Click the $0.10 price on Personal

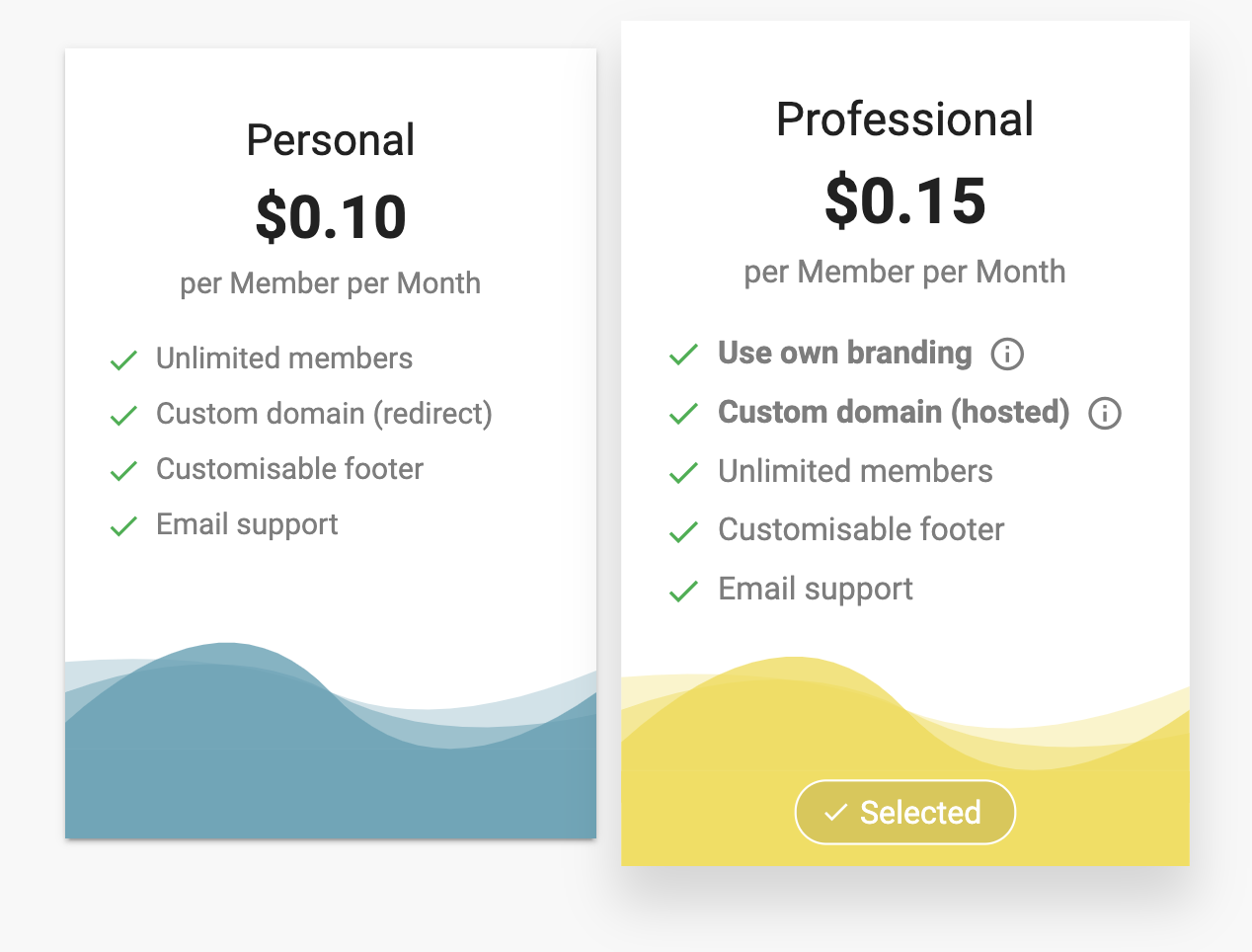pyautogui.click(x=331, y=217)
